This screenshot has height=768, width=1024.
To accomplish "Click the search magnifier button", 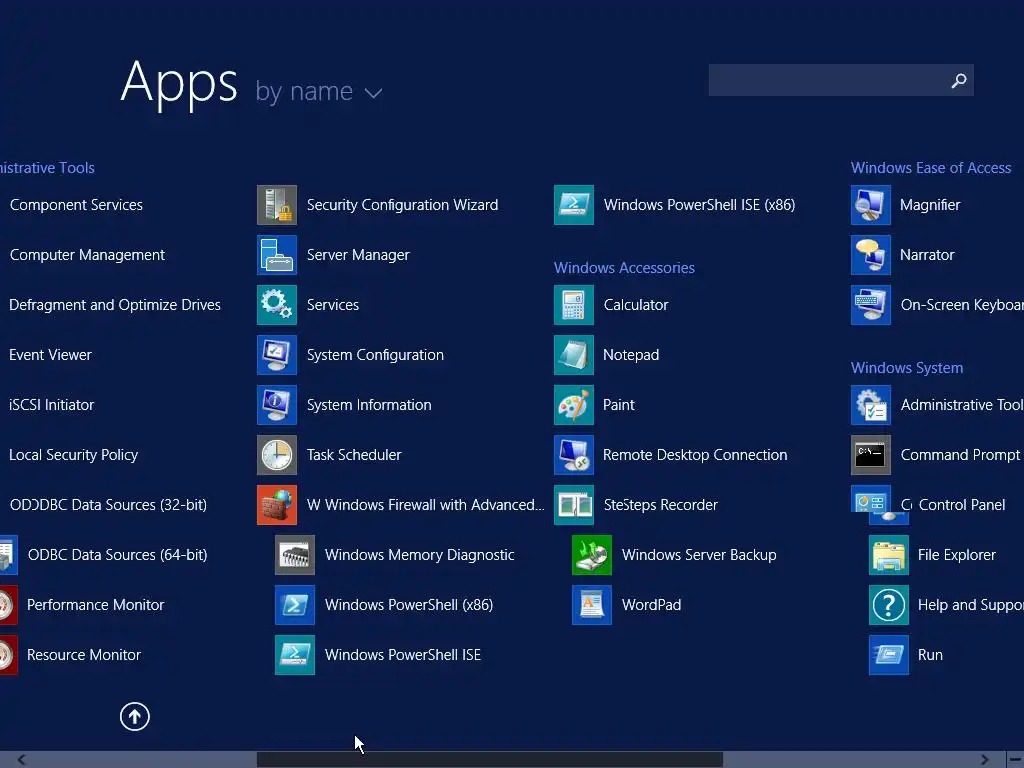I will pyautogui.click(x=959, y=80).
